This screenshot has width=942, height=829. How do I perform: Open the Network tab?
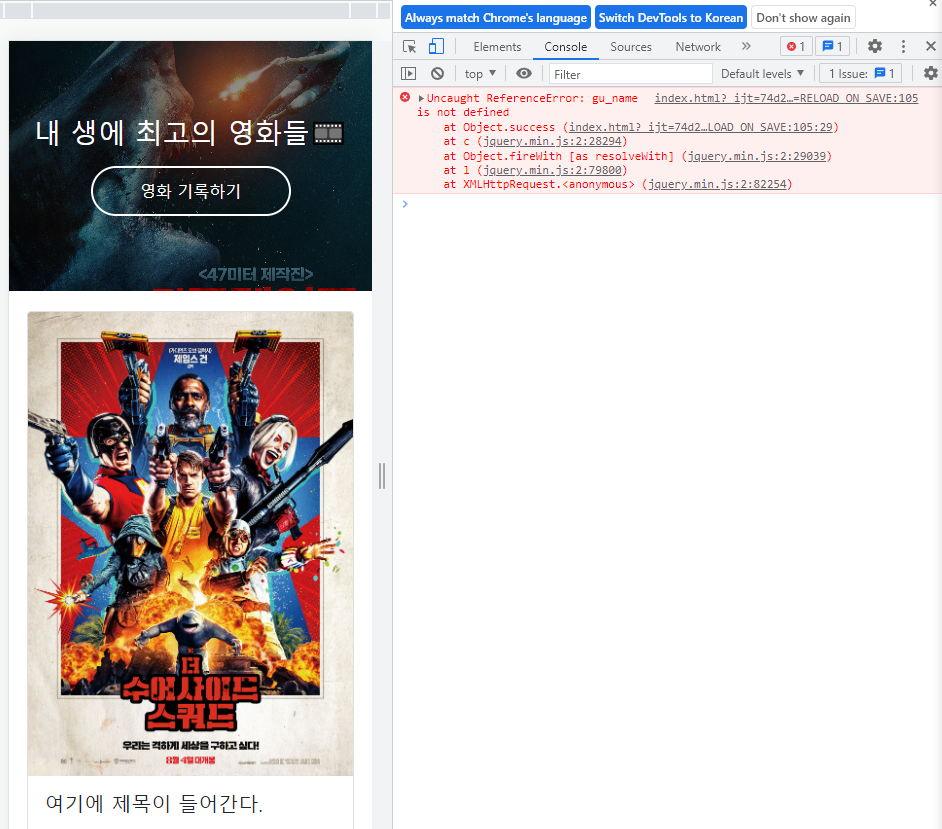(x=697, y=47)
